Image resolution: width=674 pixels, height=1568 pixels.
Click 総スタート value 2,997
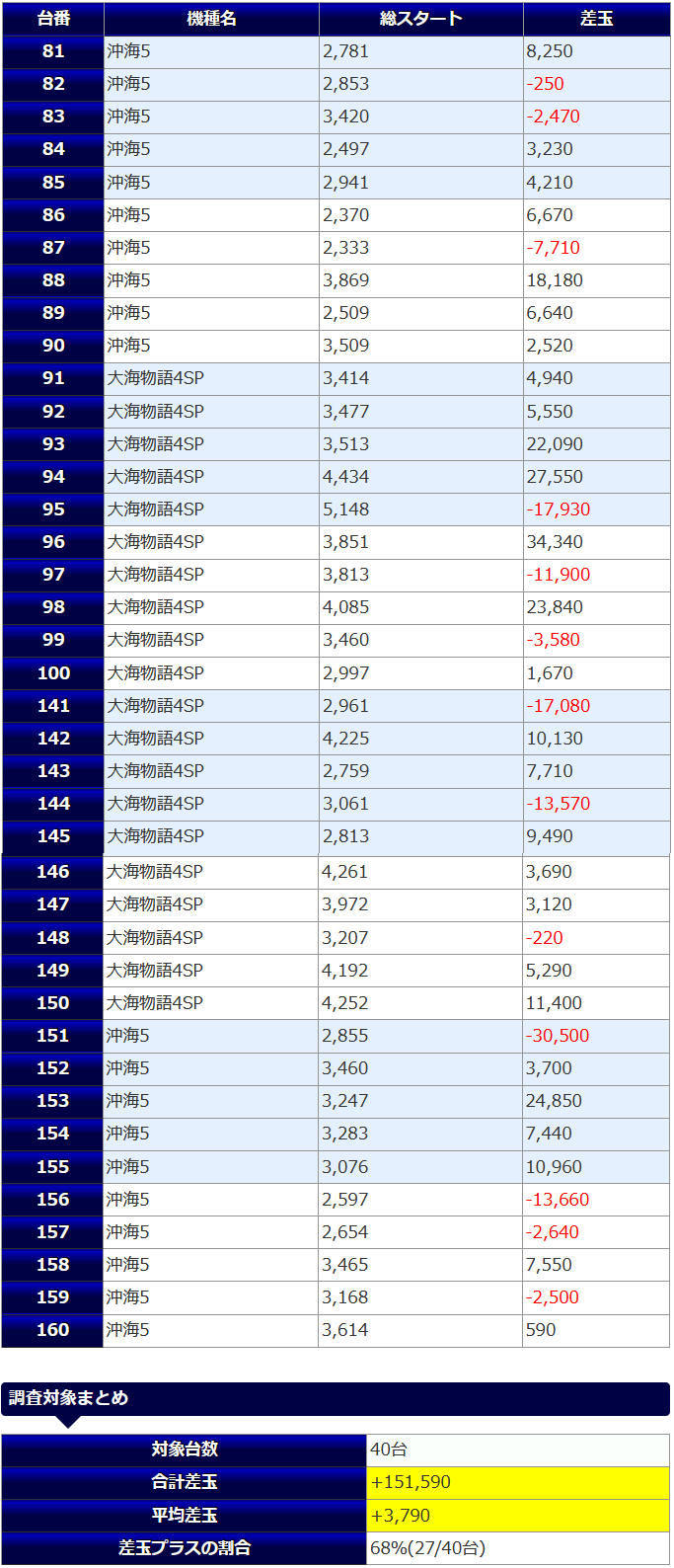coord(346,673)
